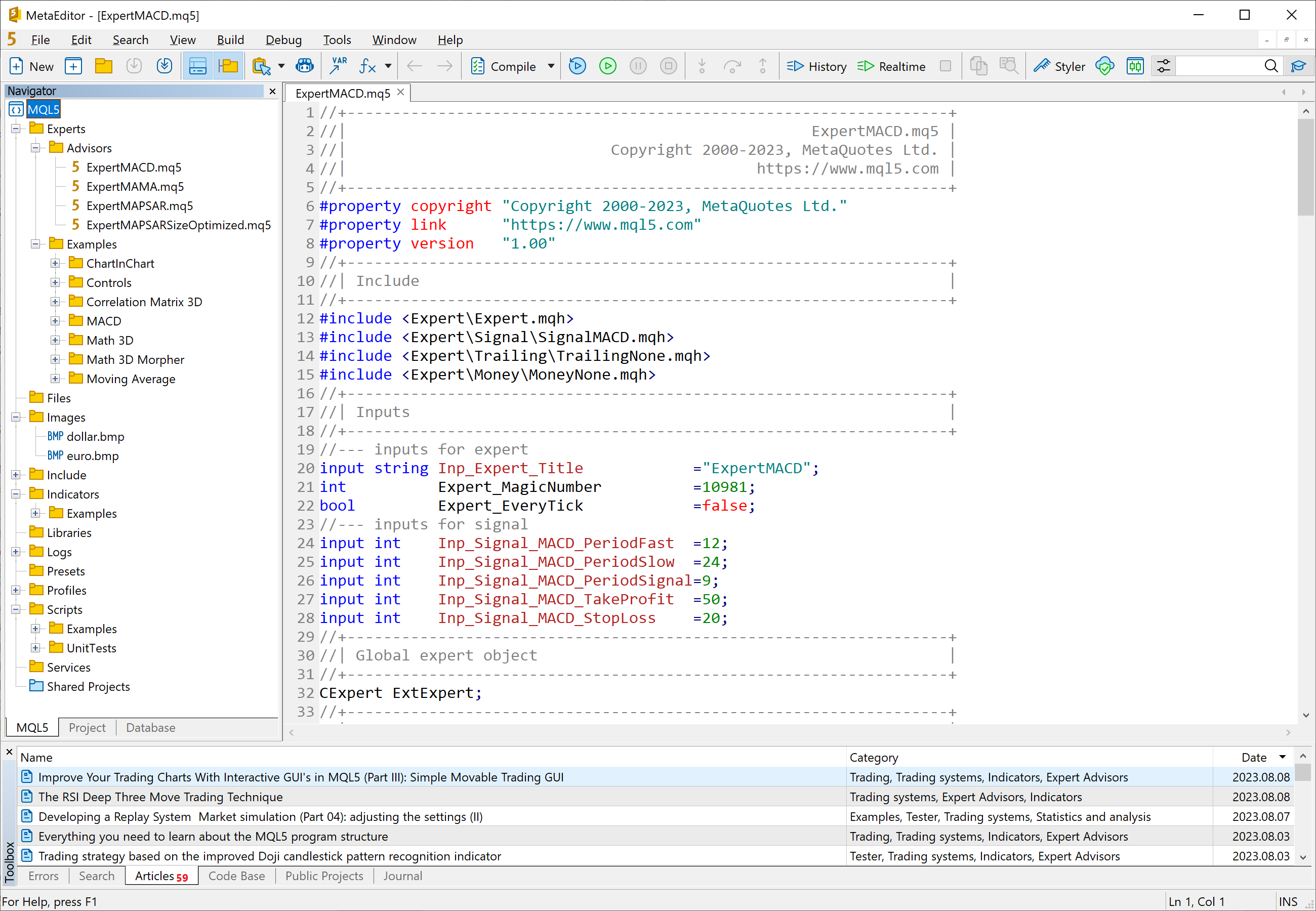Start debugging on history data
This screenshot has width=1316, height=911.
click(577, 66)
